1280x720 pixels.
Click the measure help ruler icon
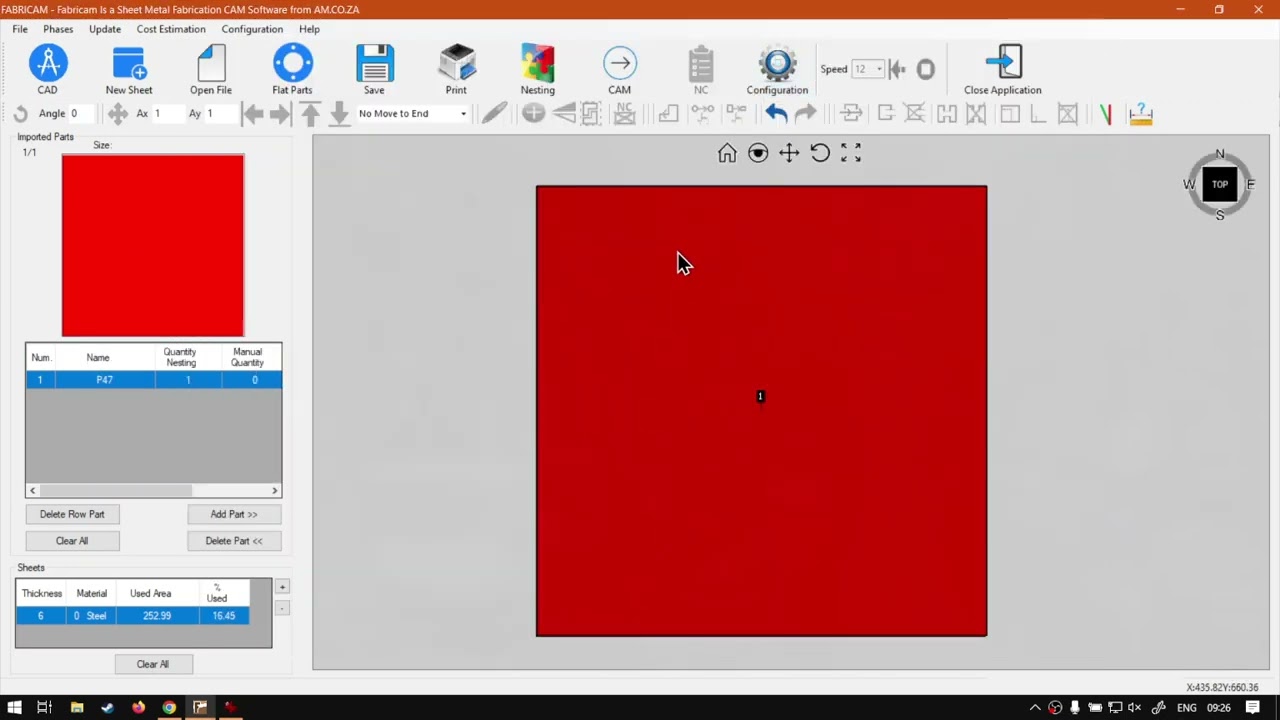point(1140,114)
